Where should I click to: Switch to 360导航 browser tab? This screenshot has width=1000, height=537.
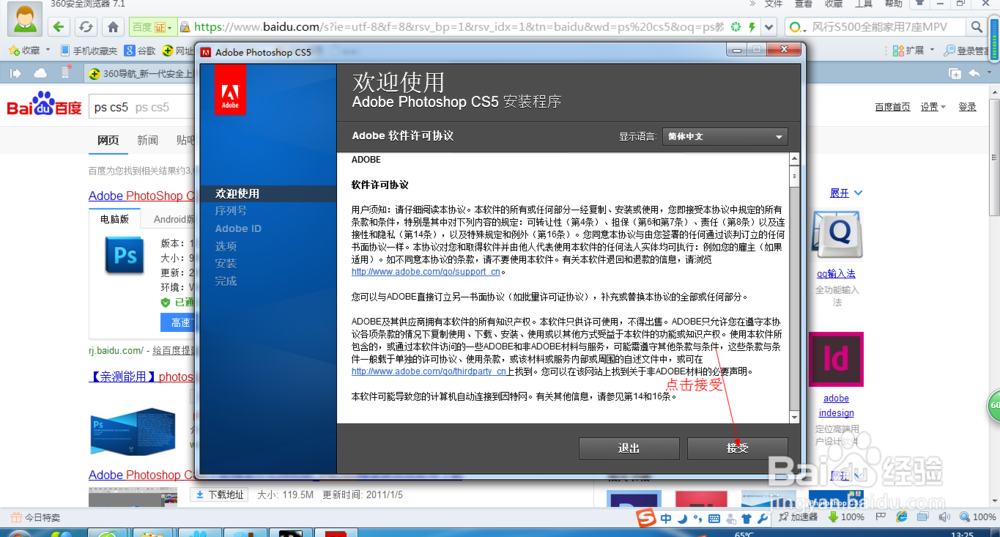[x=140, y=73]
